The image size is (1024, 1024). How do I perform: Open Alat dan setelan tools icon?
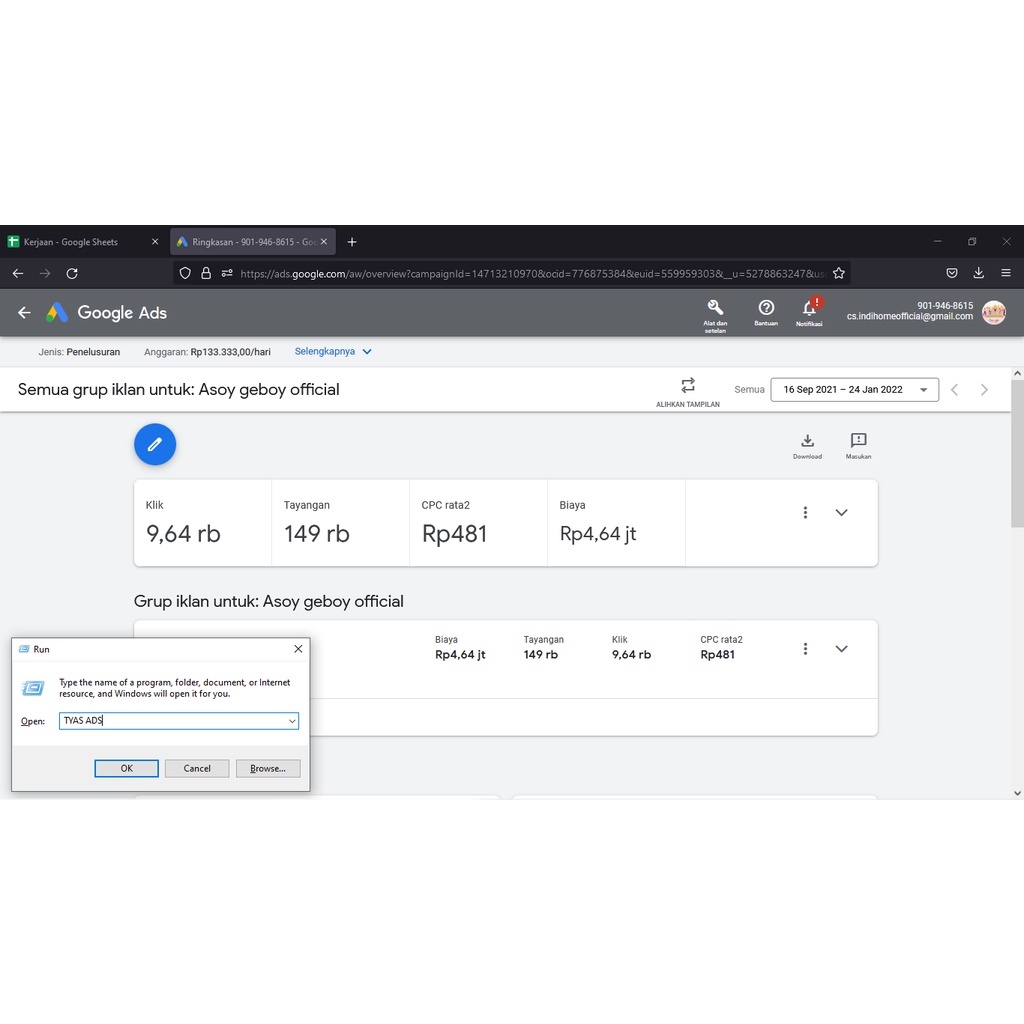(715, 315)
